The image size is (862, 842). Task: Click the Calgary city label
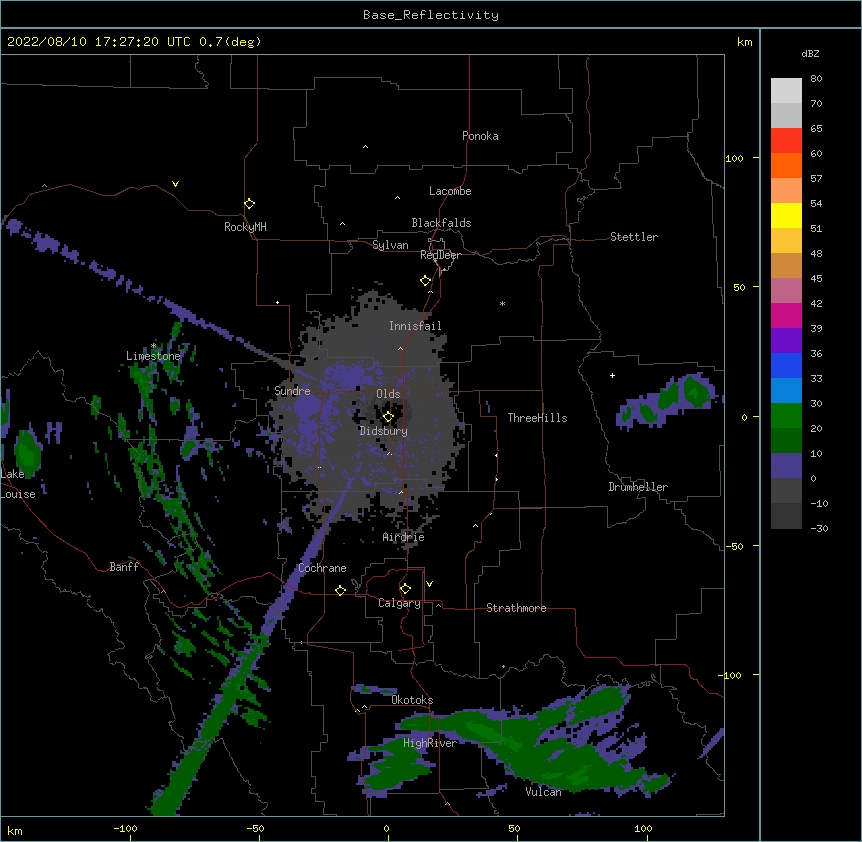pos(399,603)
